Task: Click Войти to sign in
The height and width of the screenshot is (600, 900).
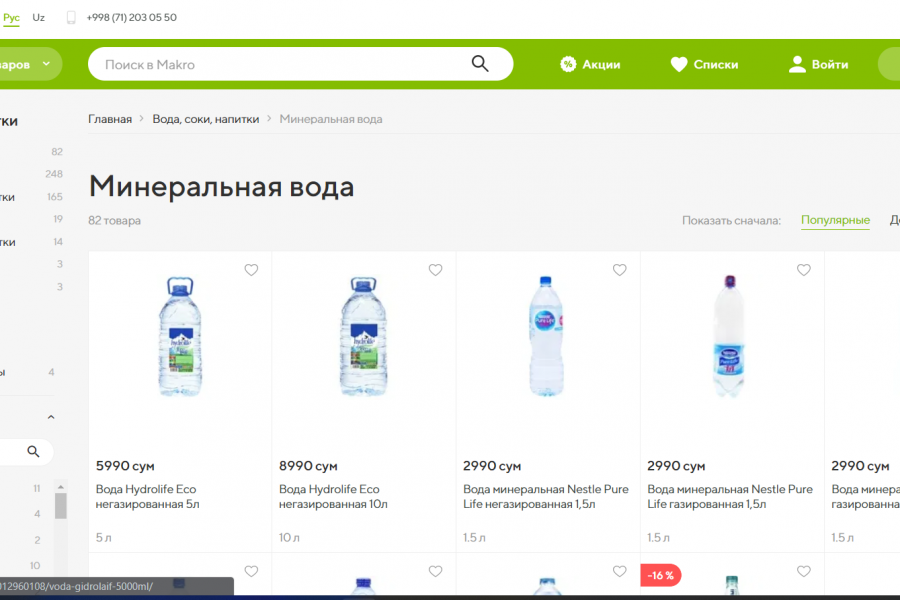Action: coord(830,64)
